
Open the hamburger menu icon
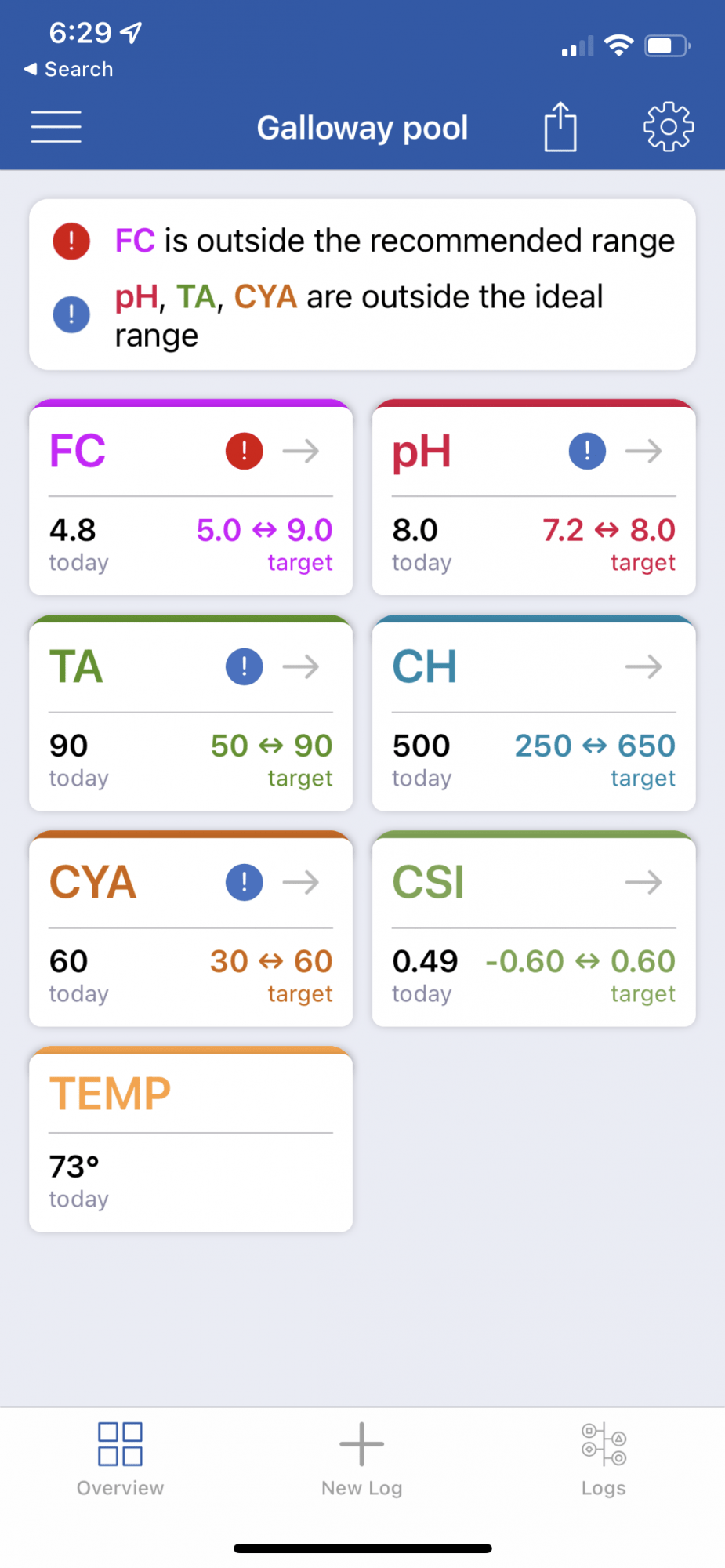[56, 127]
